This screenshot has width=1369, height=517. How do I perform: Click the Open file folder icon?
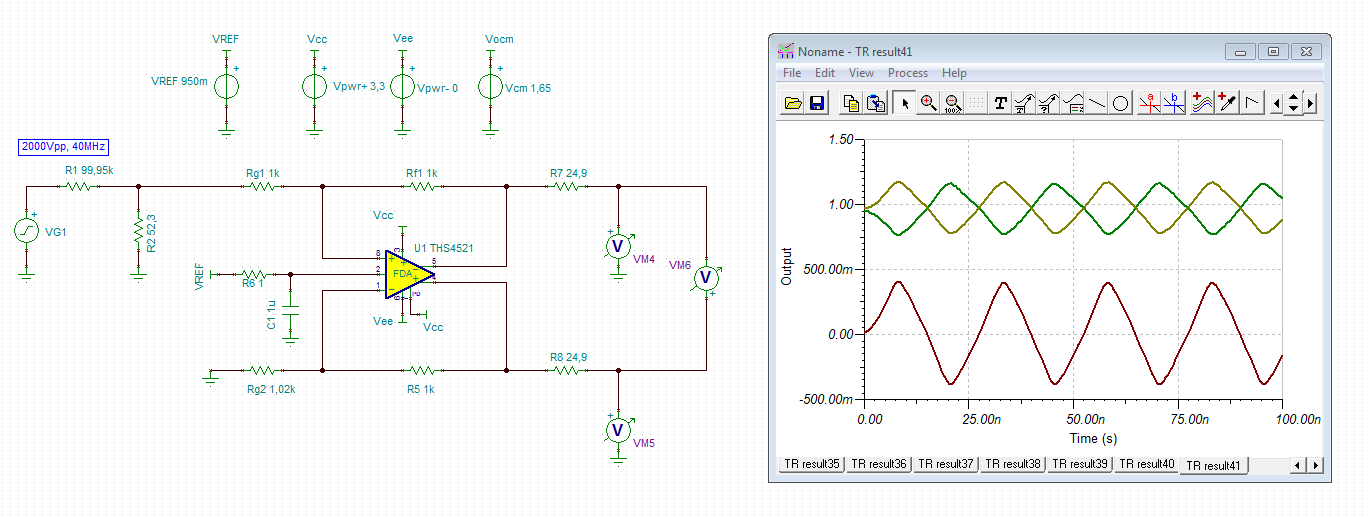(793, 102)
